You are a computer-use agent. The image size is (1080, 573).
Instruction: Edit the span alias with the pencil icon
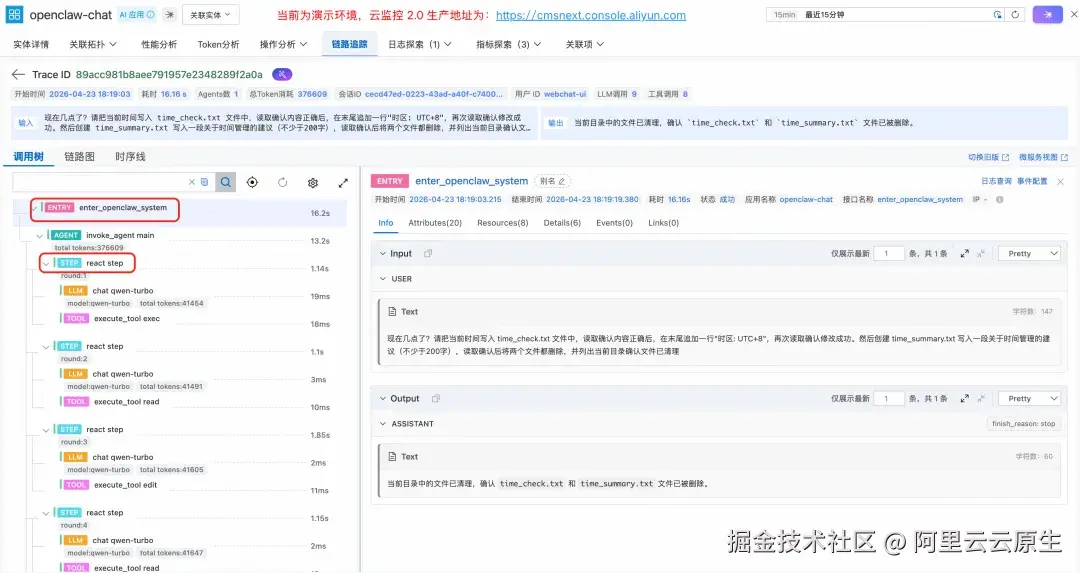[562, 181]
